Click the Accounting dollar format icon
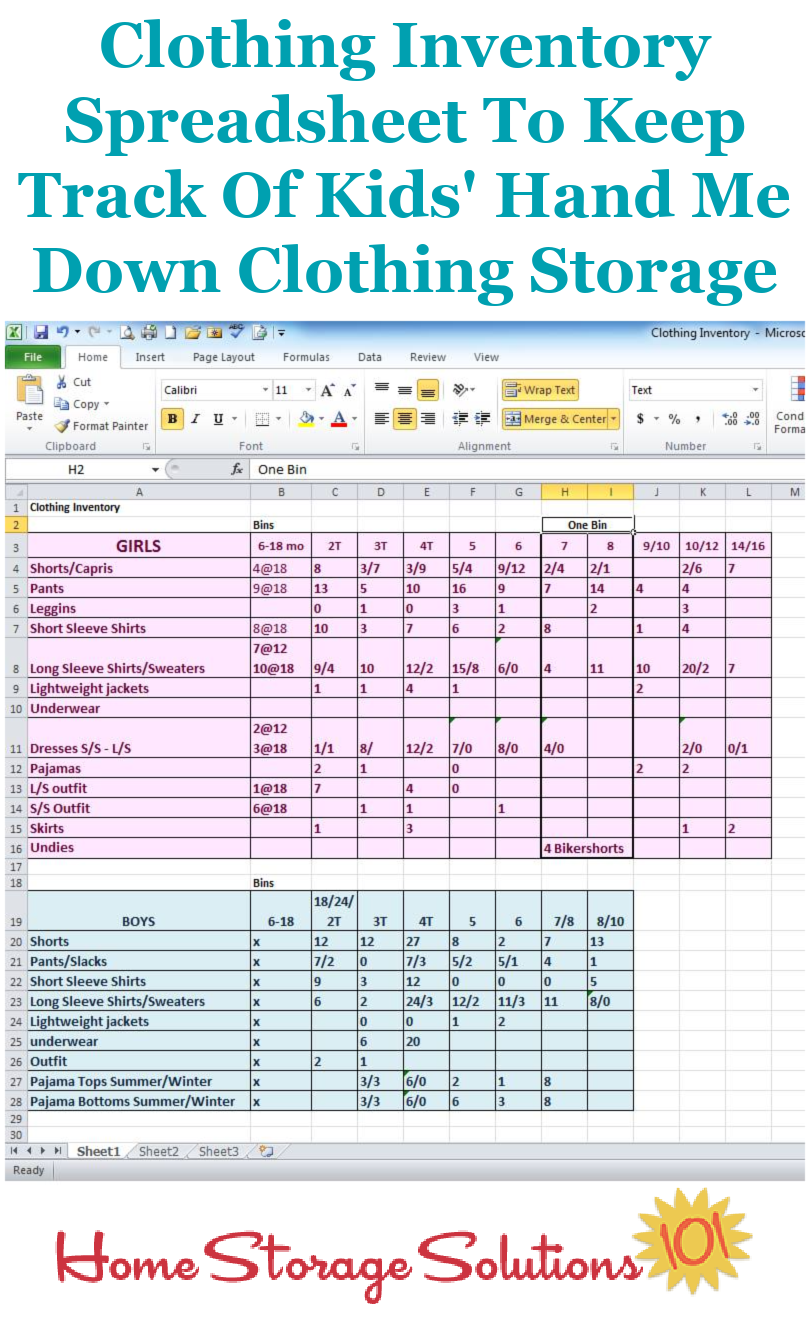809x1320 pixels. [640, 419]
